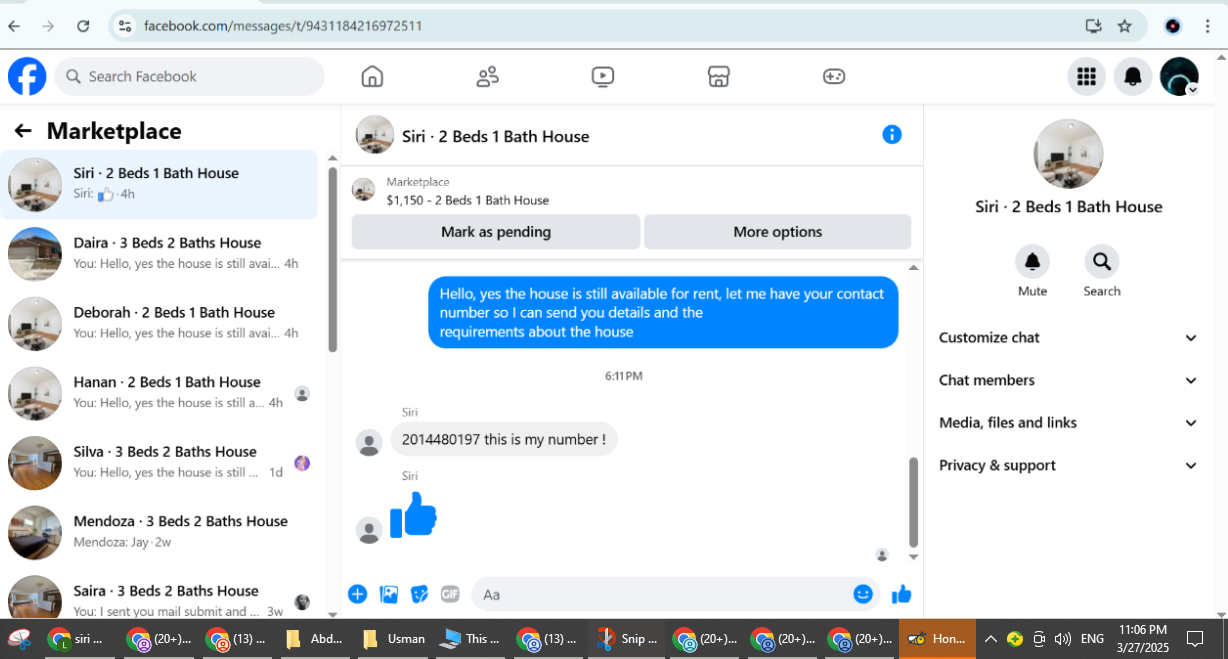The height and width of the screenshot is (659, 1228).
Task: Click the large listing photo in info panel
Action: [1068, 154]
